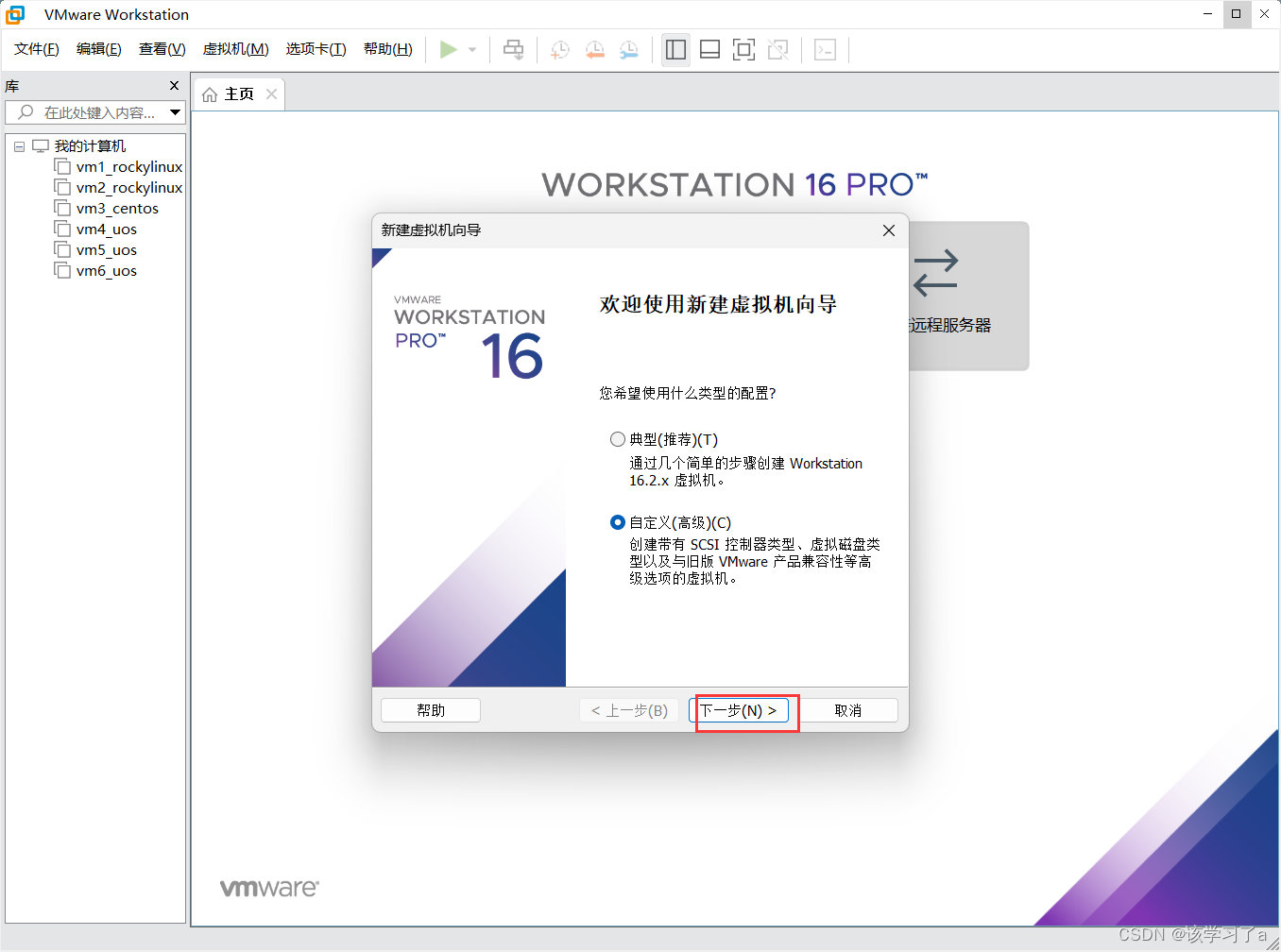Screen dimensions: 1281x952
Task: Click the remote server arrows icon
Action: pos(936,273)
